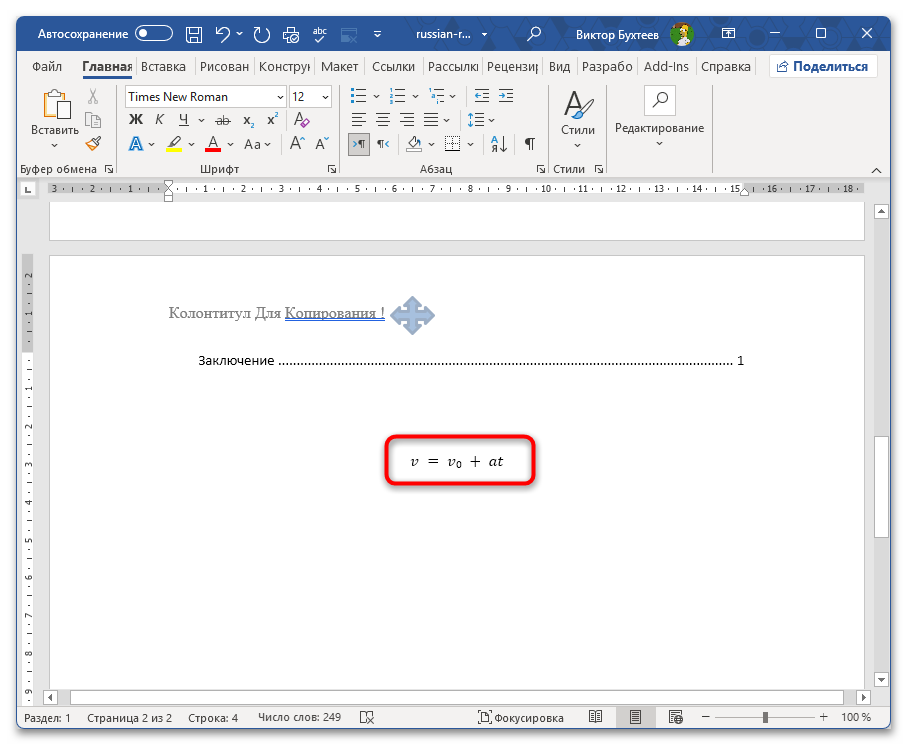The height and width of the screenshot is (745, 907).
Task: Open the font size 12 dropdown
Action: point(326,97)
